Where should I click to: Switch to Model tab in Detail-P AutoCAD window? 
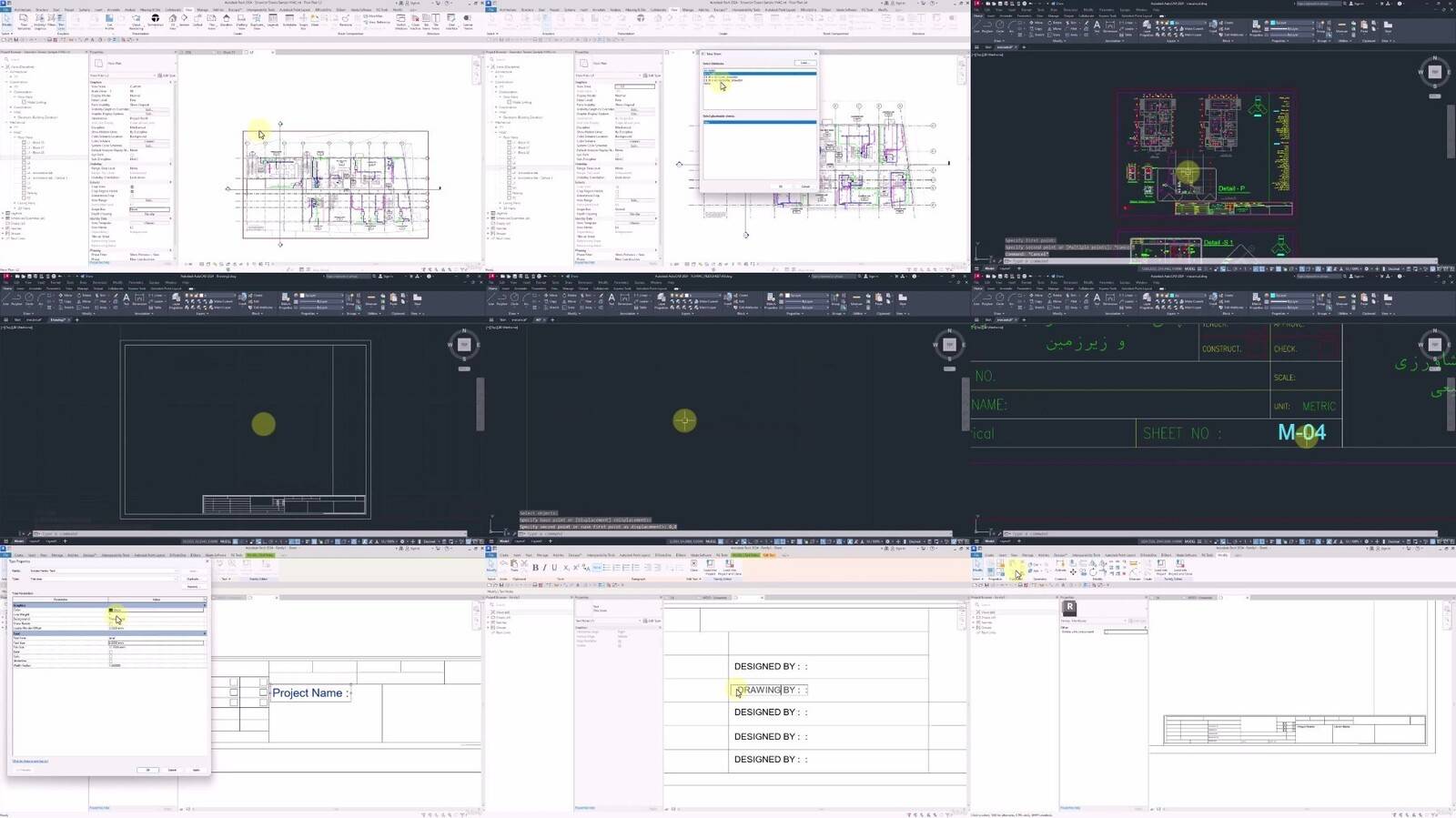pyautogui.click(x=989, y=268)
